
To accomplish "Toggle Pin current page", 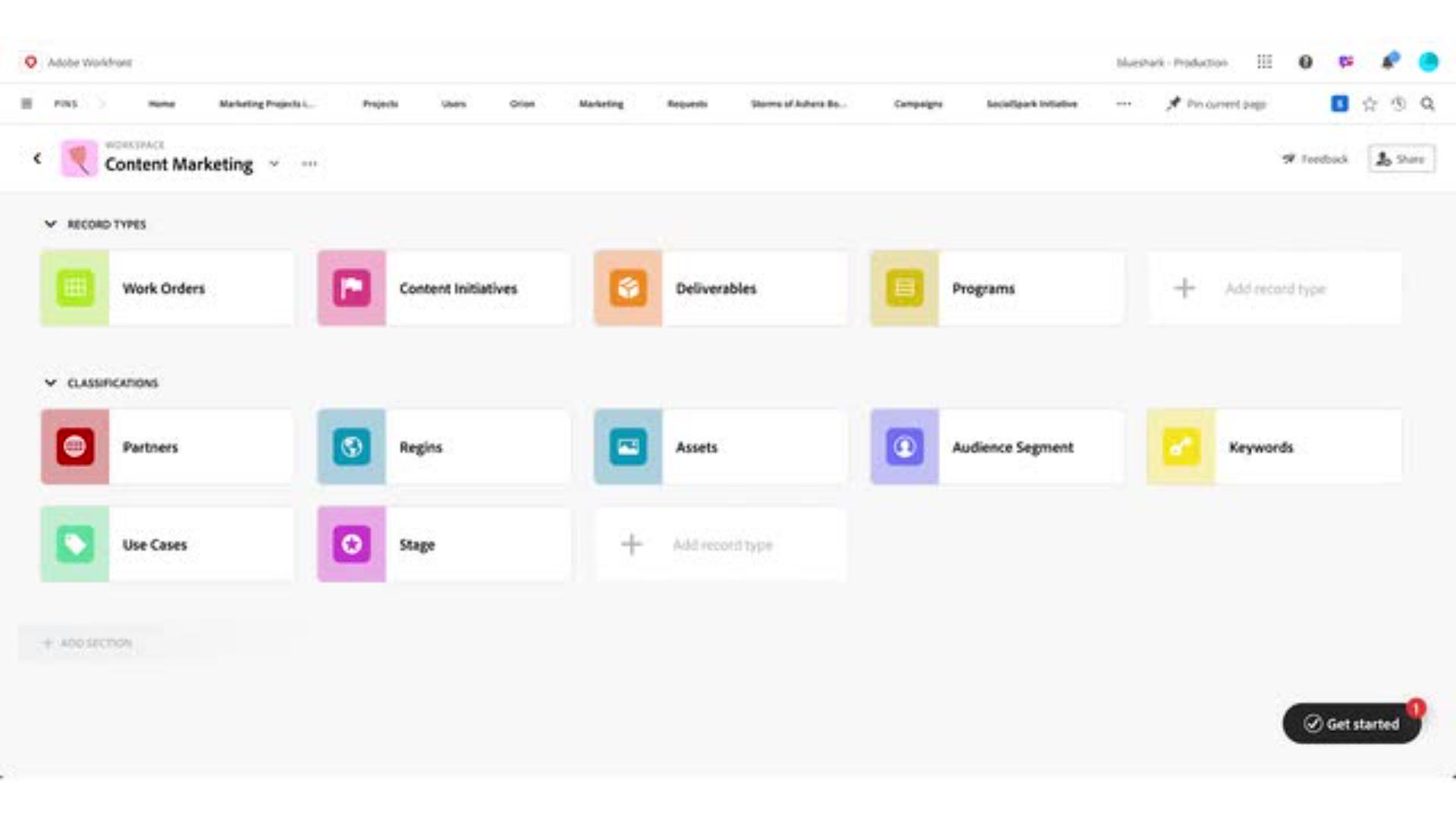I will (x=1216, y=103).
